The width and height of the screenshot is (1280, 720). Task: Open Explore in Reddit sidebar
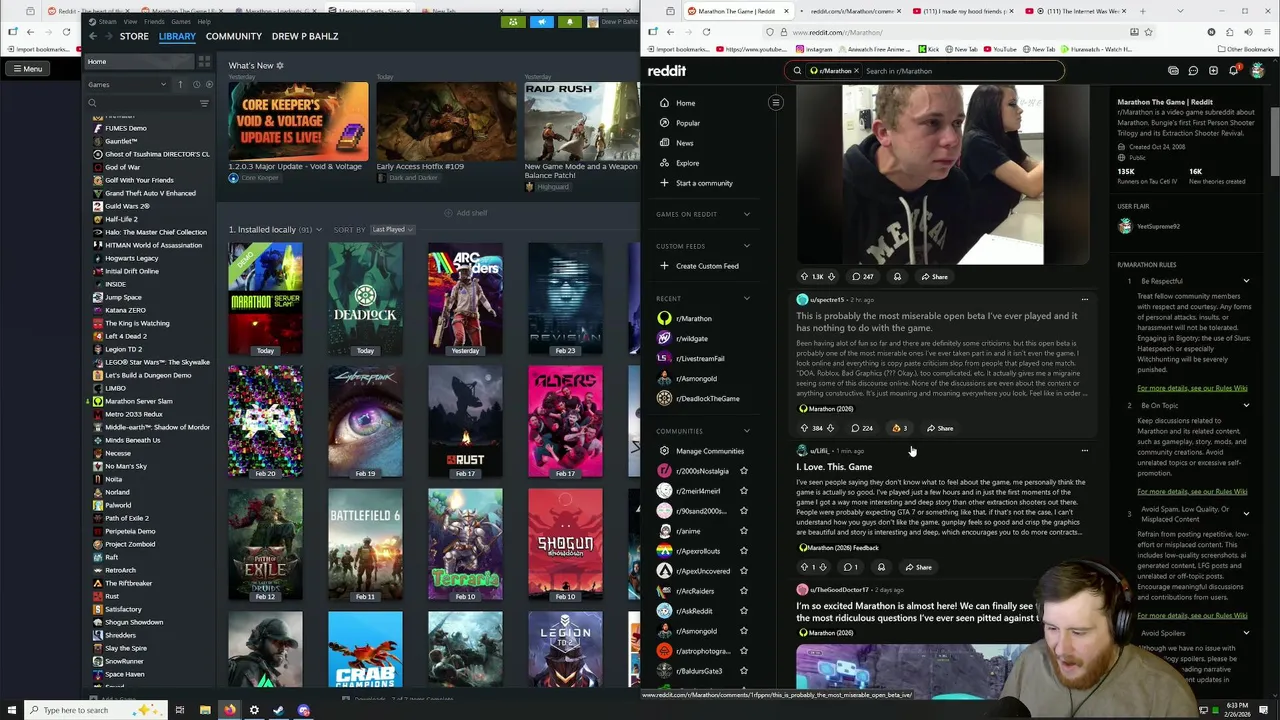[687, 163]
